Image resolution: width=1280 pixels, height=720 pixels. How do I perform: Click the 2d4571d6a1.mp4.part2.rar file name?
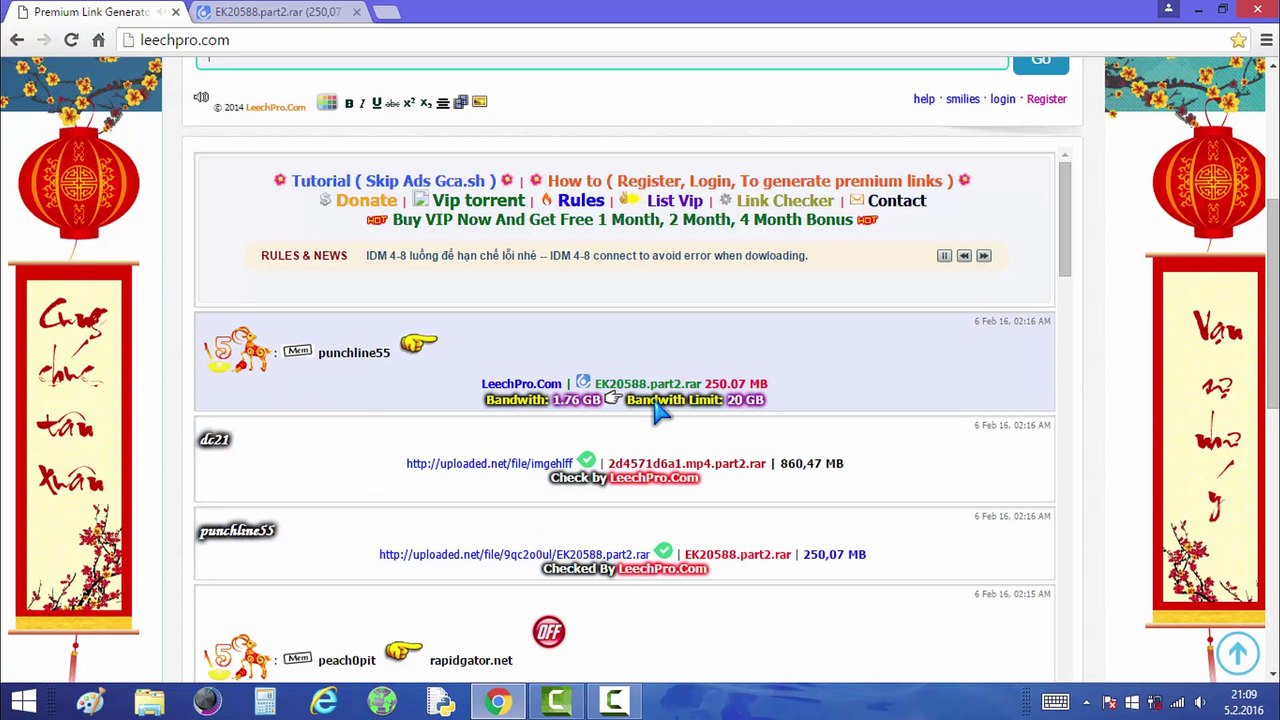[x=687, y=464]
